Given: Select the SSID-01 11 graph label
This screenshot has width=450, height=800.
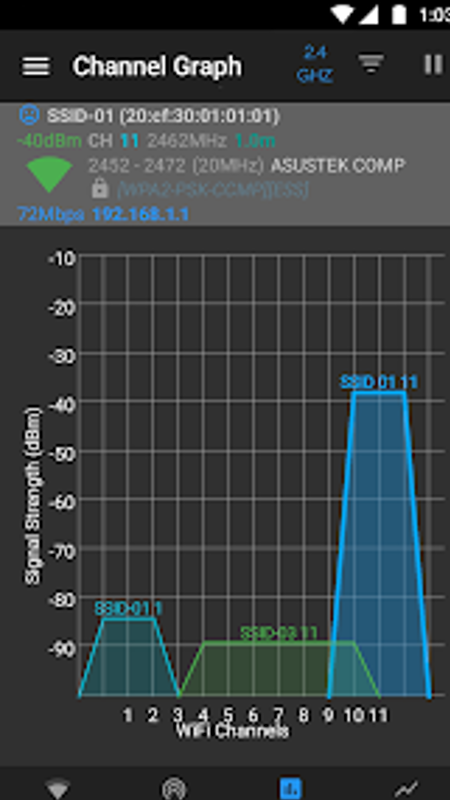Looking at the screenshot, I should click(x=379, y=382).
